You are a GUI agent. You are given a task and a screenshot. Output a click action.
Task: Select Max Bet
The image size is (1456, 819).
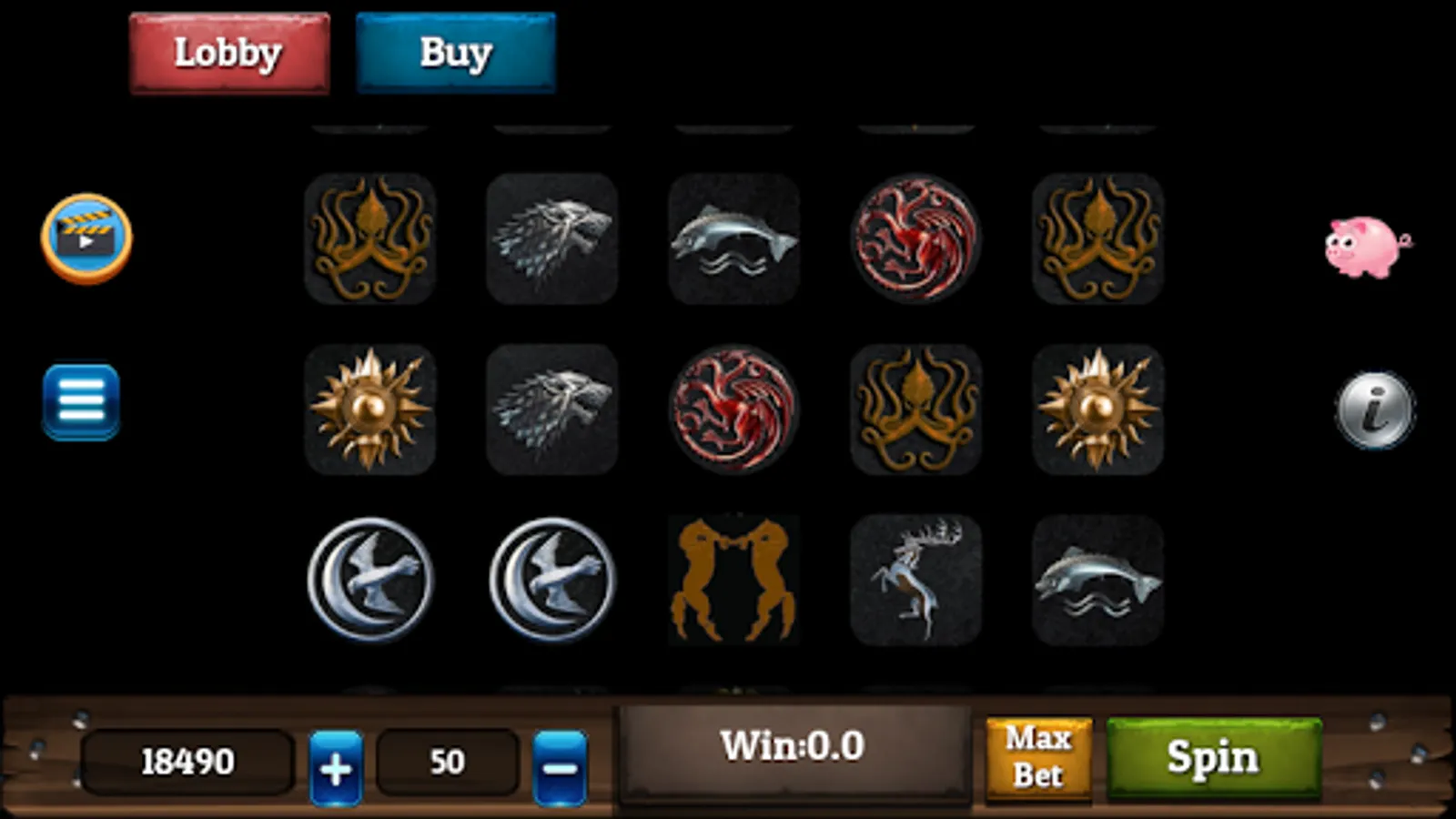click(x=1038, y=757)
